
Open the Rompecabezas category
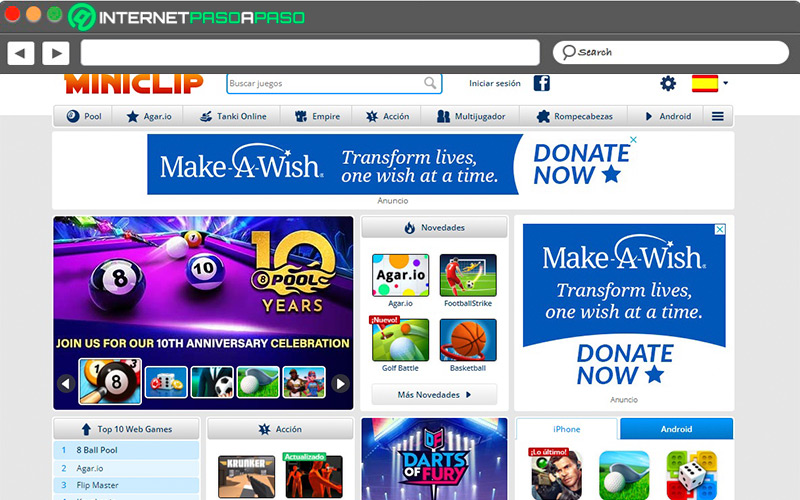coord(574,116)
